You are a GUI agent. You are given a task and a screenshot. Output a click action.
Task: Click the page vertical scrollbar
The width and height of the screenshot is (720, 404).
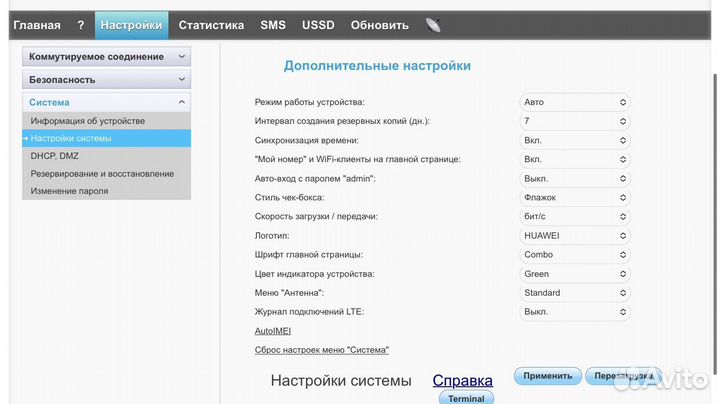(x=715, y=225)
